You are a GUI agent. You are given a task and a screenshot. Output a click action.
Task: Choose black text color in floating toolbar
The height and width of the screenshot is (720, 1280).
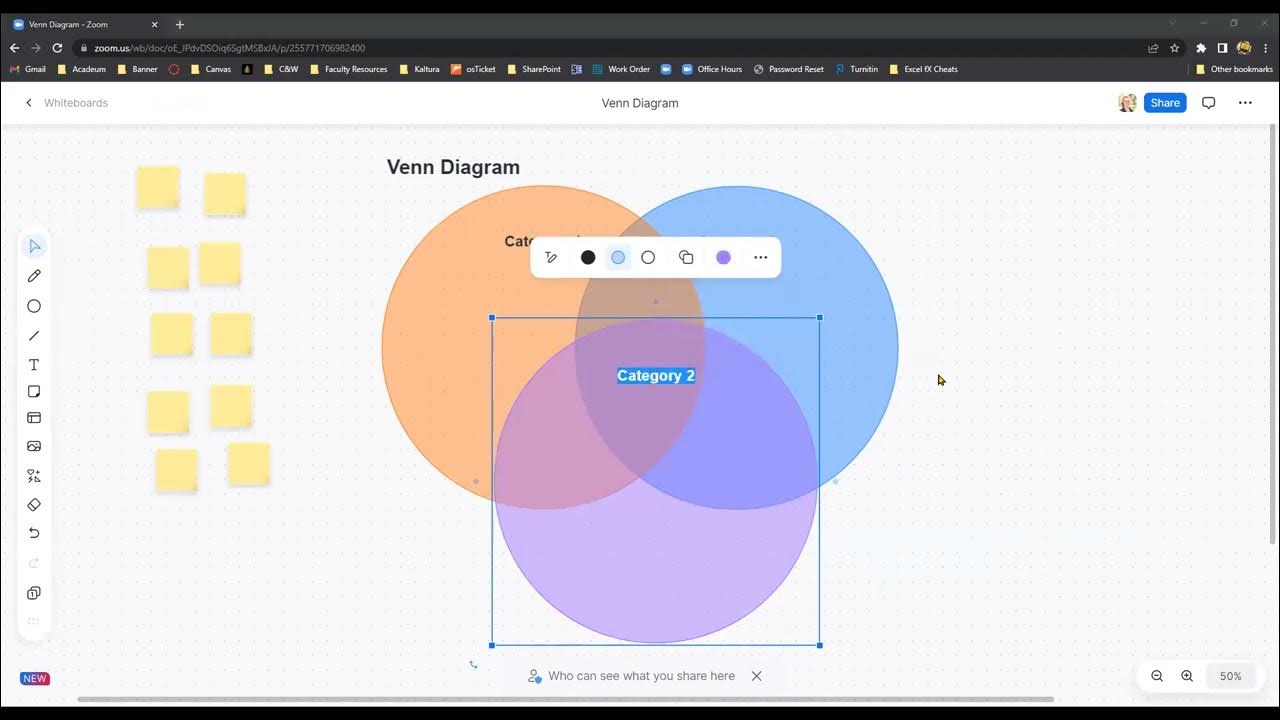pyautogui.click(x=588, y=257)
